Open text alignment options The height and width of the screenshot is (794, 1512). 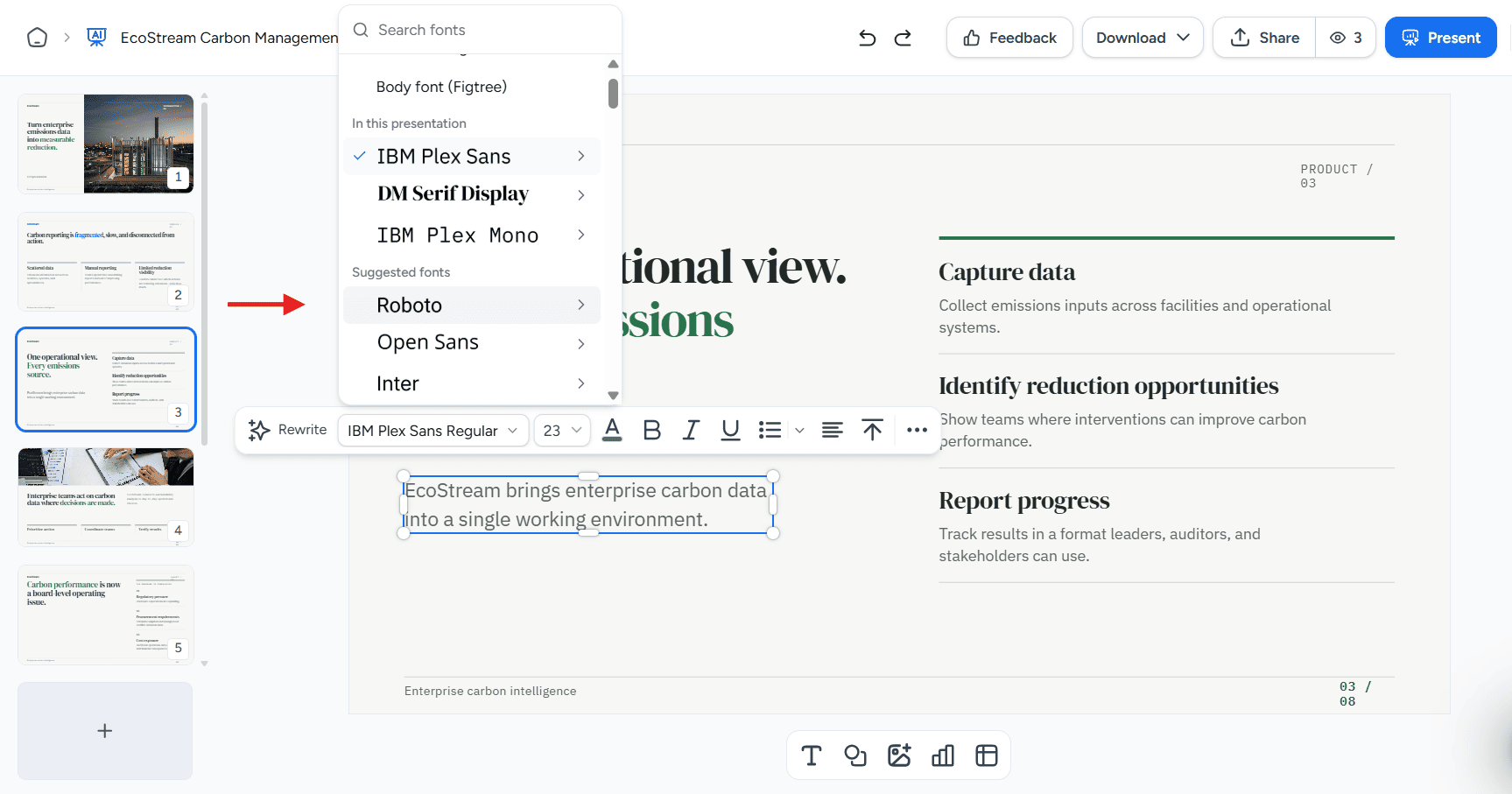coord(833,430)
